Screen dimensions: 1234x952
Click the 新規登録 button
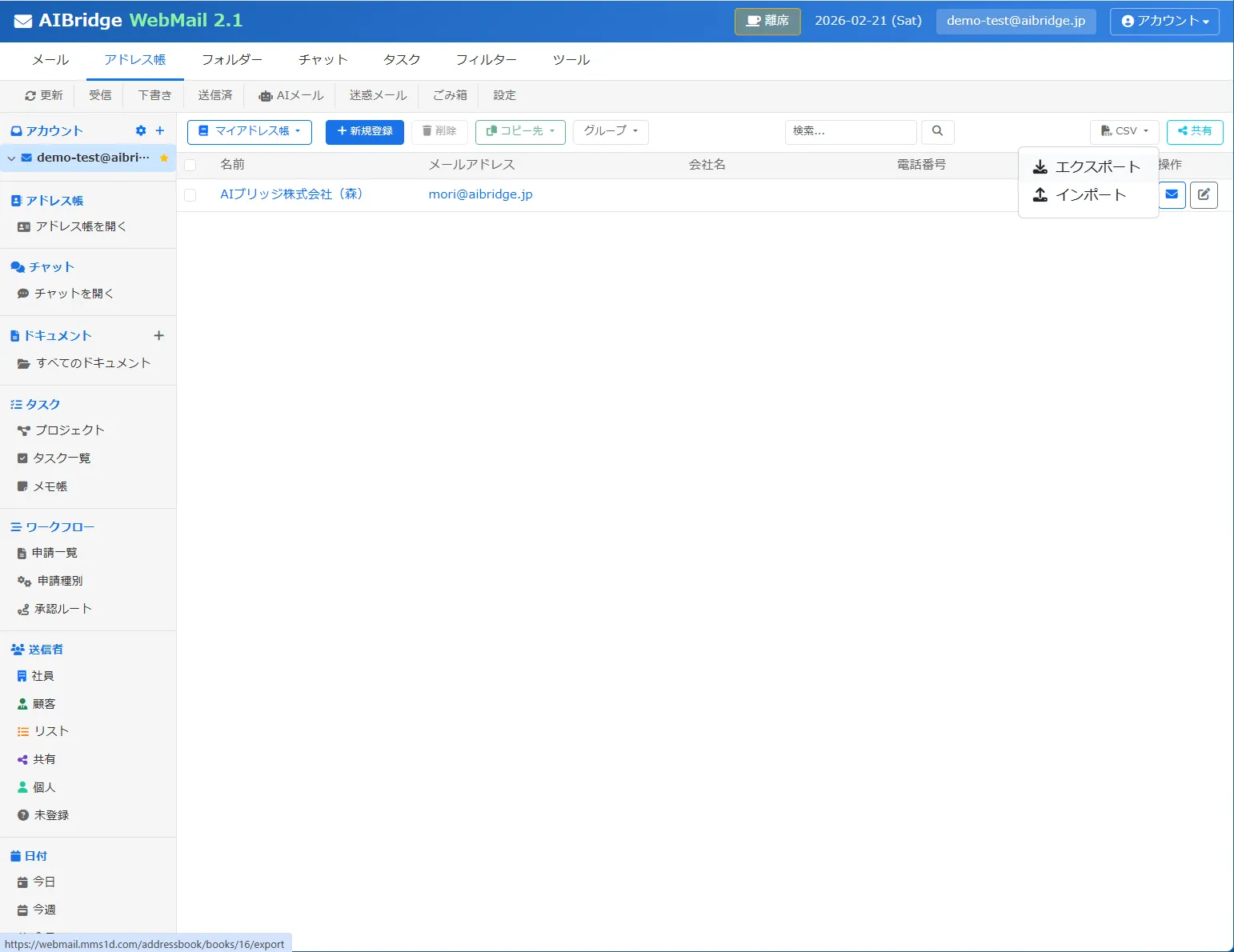(x=364, y=131)
